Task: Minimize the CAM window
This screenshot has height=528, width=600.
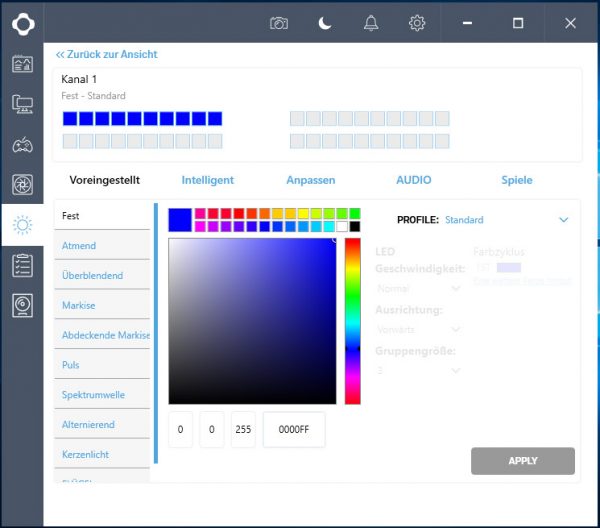Action: (467, 23)
